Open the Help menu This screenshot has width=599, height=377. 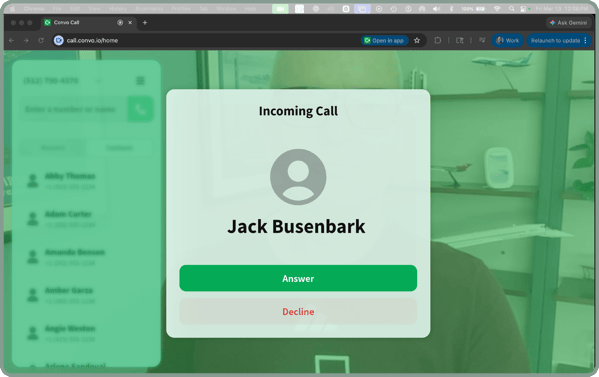click(x=250, y=8)
